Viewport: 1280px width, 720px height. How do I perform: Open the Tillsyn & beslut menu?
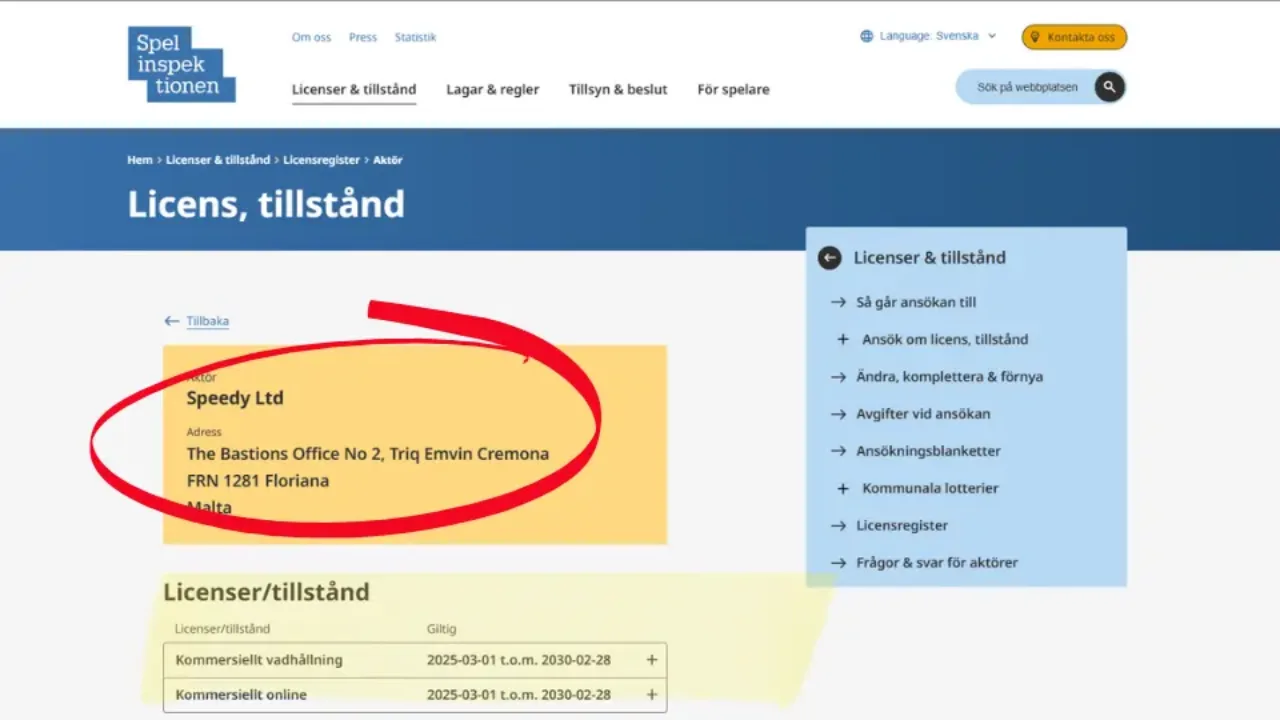[x=618, y=90]
